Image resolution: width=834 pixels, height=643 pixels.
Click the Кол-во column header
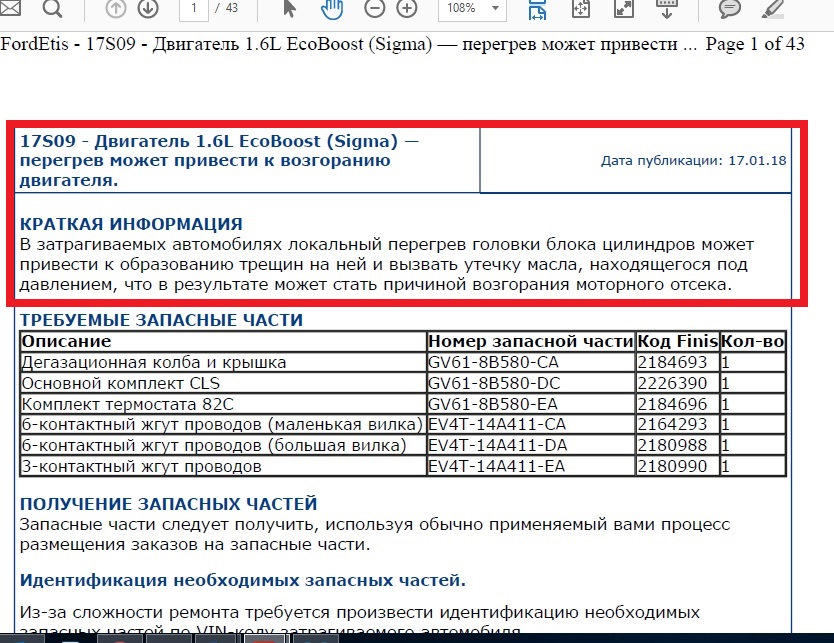point(753,341)
